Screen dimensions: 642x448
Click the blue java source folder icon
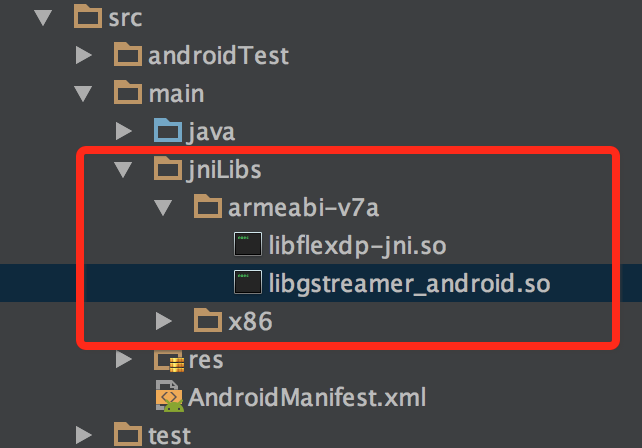click(168, 130)
